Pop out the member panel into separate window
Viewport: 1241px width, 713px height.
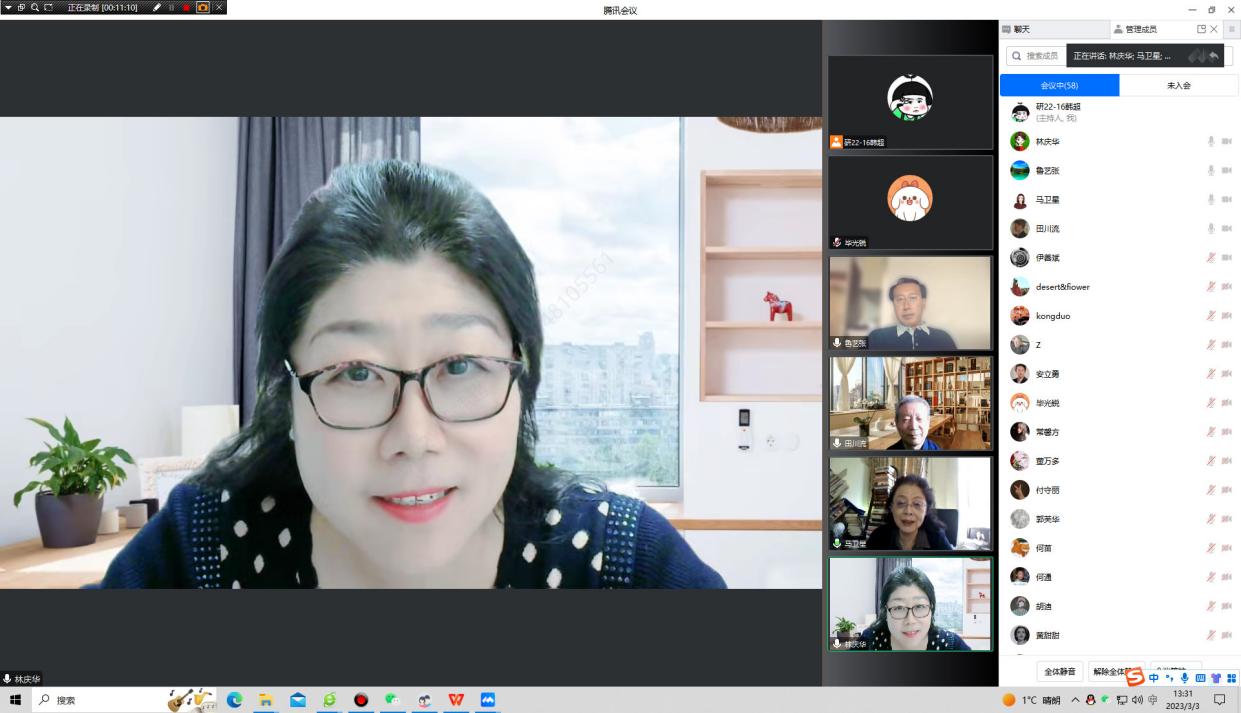pos(1201,29)
